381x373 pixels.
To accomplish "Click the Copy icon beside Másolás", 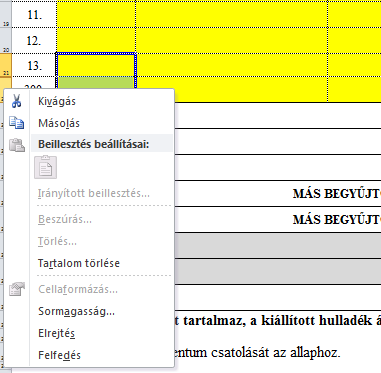I will pos(16,123).
